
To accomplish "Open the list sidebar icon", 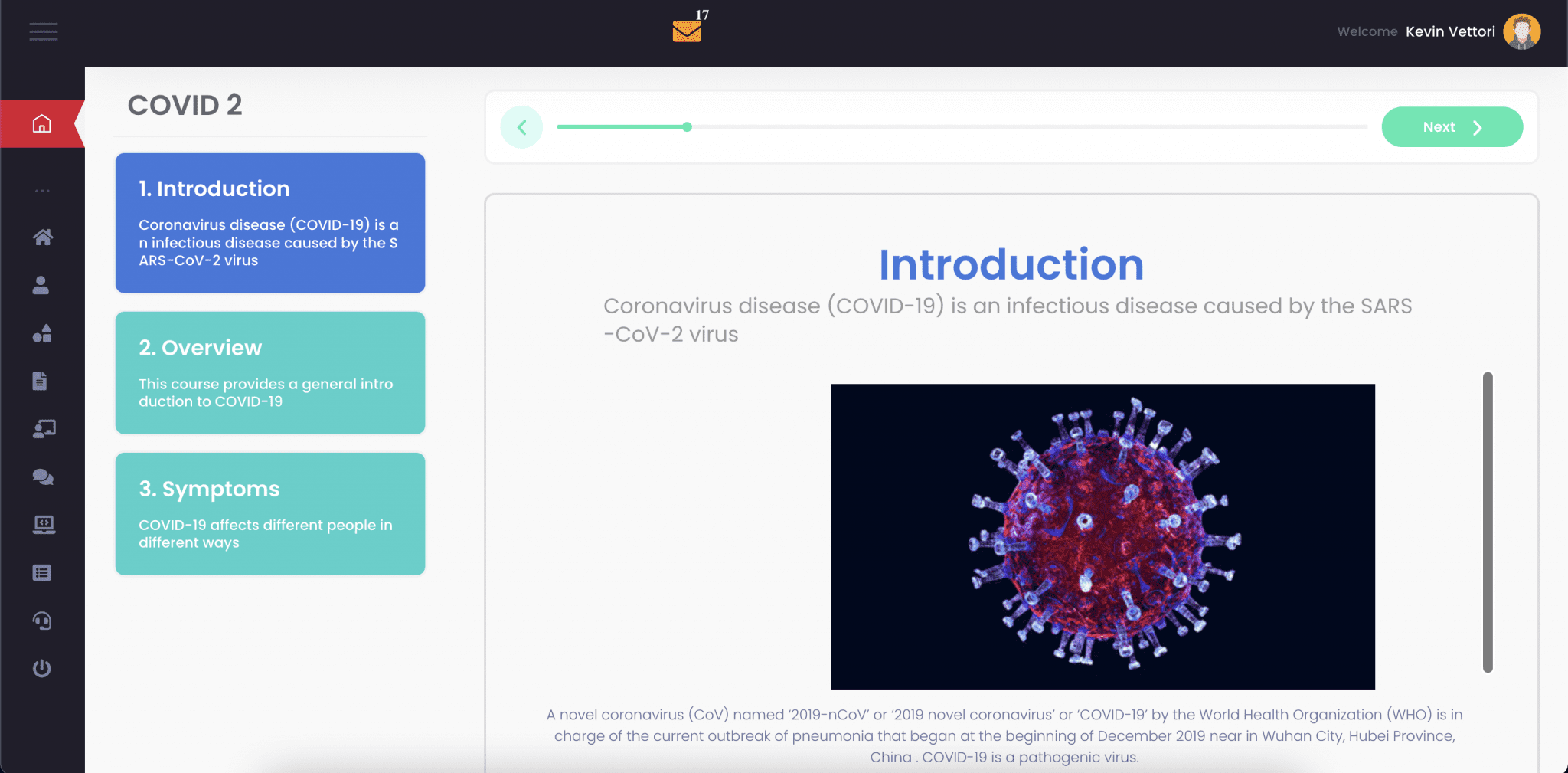I will [42, 573].
